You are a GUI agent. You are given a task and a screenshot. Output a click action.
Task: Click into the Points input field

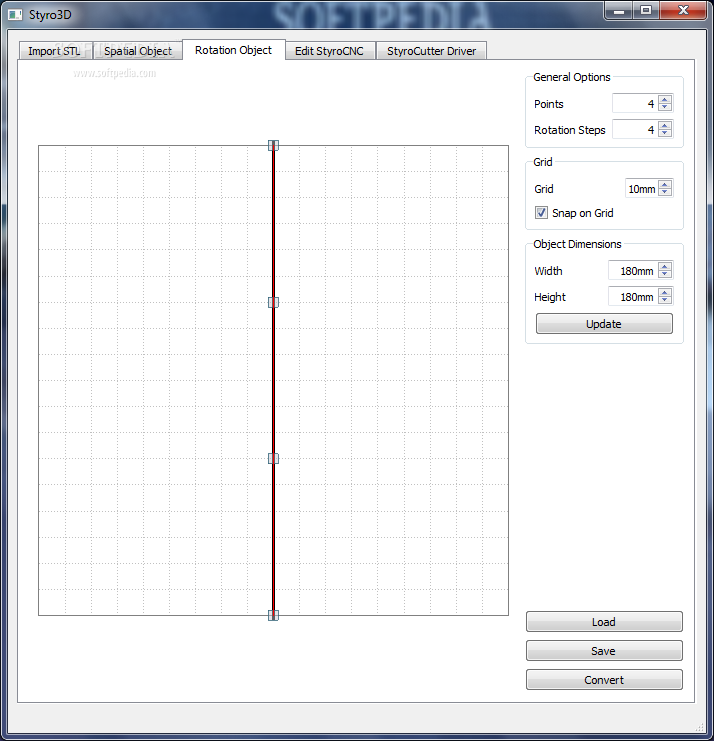pyautogui.click(x=635, y=103)
